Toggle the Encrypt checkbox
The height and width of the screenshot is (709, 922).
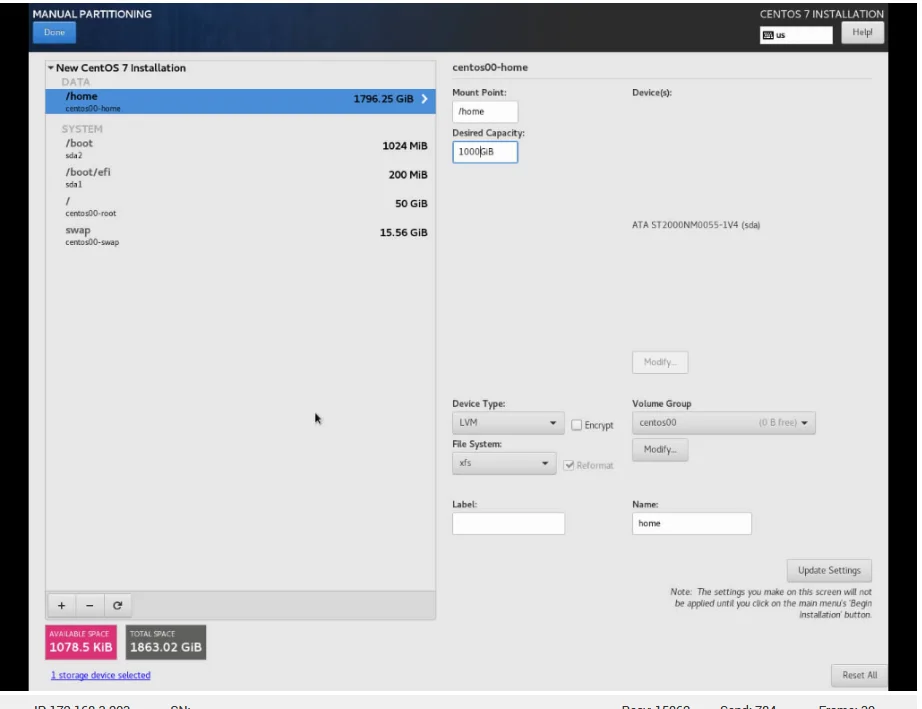pyautogui.click(x=576, y=424)
